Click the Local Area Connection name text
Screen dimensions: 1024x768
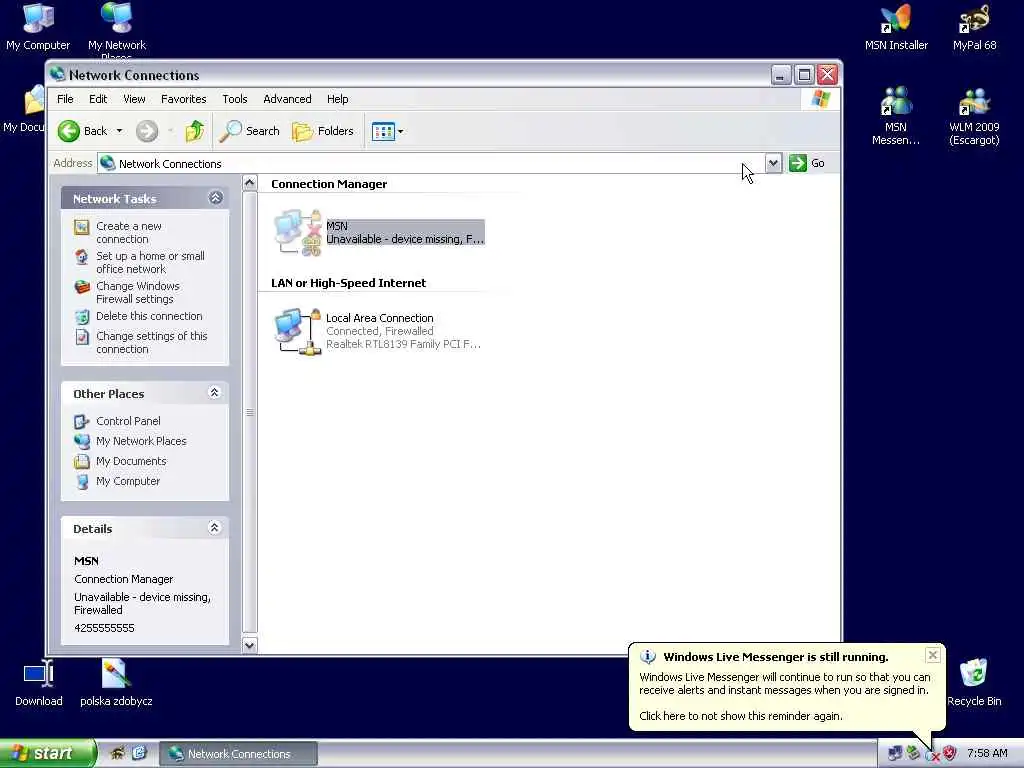379,318
